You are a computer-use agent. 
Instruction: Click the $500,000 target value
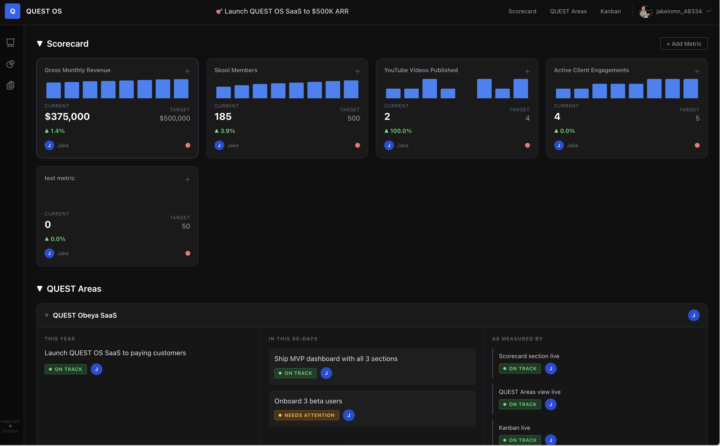click(174, 119)
